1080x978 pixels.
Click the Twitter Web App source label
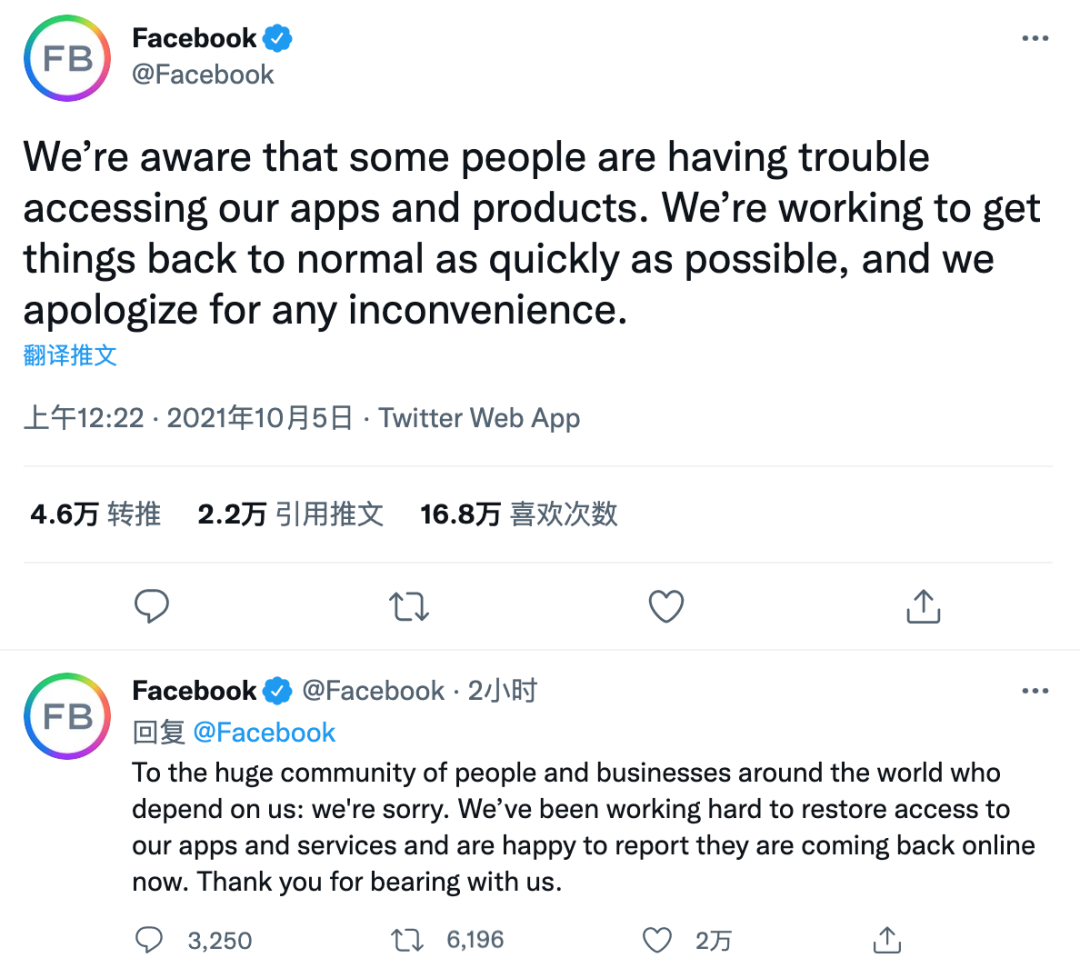point(480,418)
